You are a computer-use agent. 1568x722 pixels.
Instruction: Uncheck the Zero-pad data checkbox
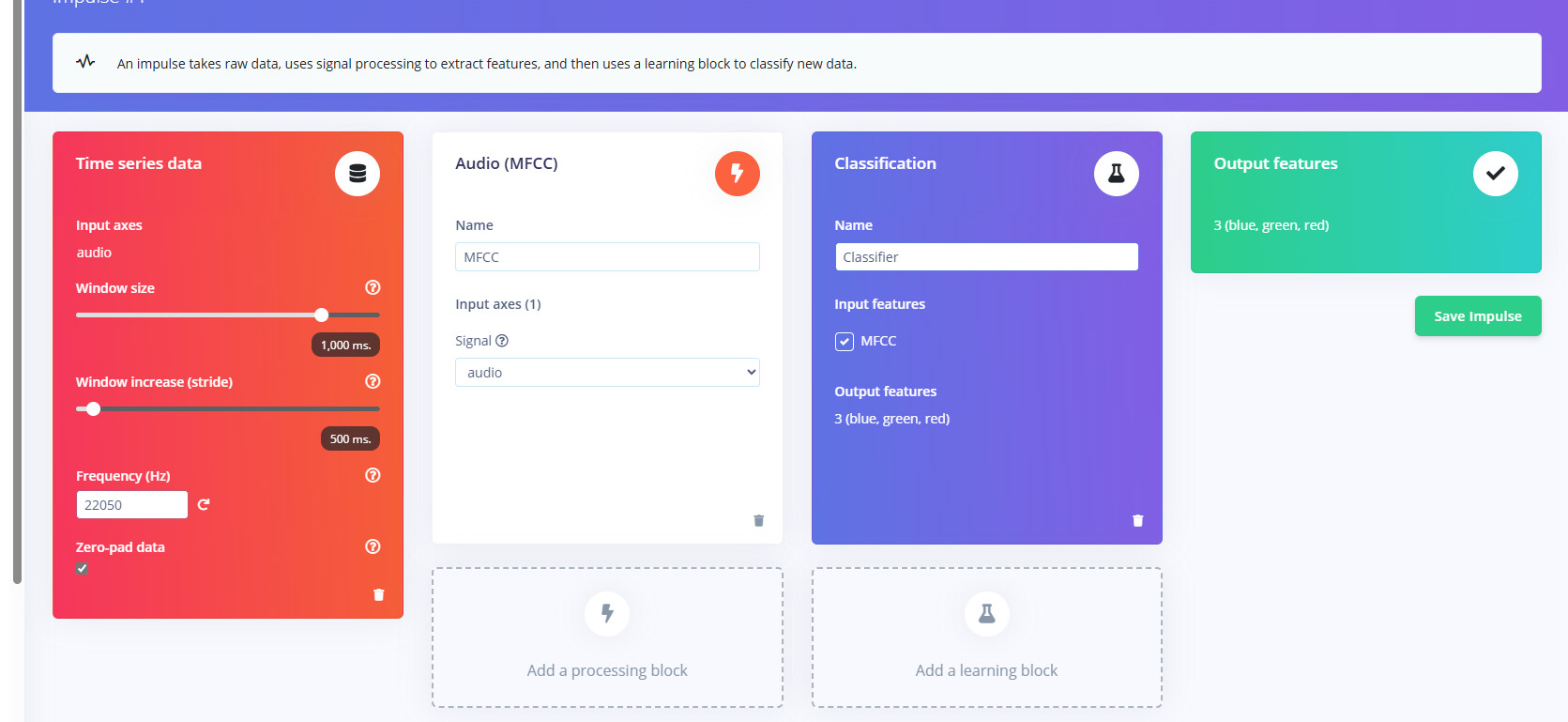(x=83, y=569)
